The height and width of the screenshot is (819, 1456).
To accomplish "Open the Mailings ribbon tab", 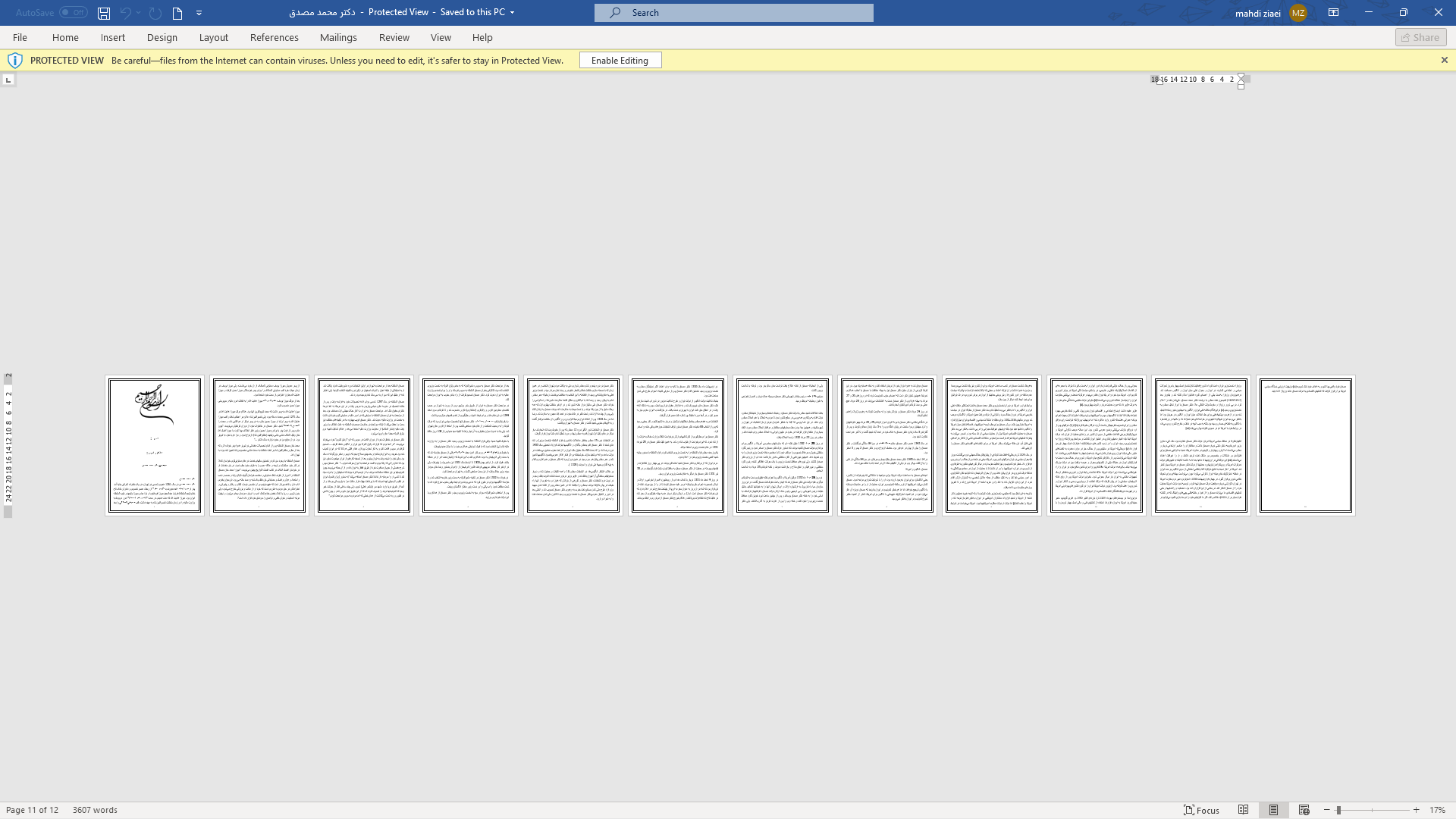I will [x=339, y=37].
